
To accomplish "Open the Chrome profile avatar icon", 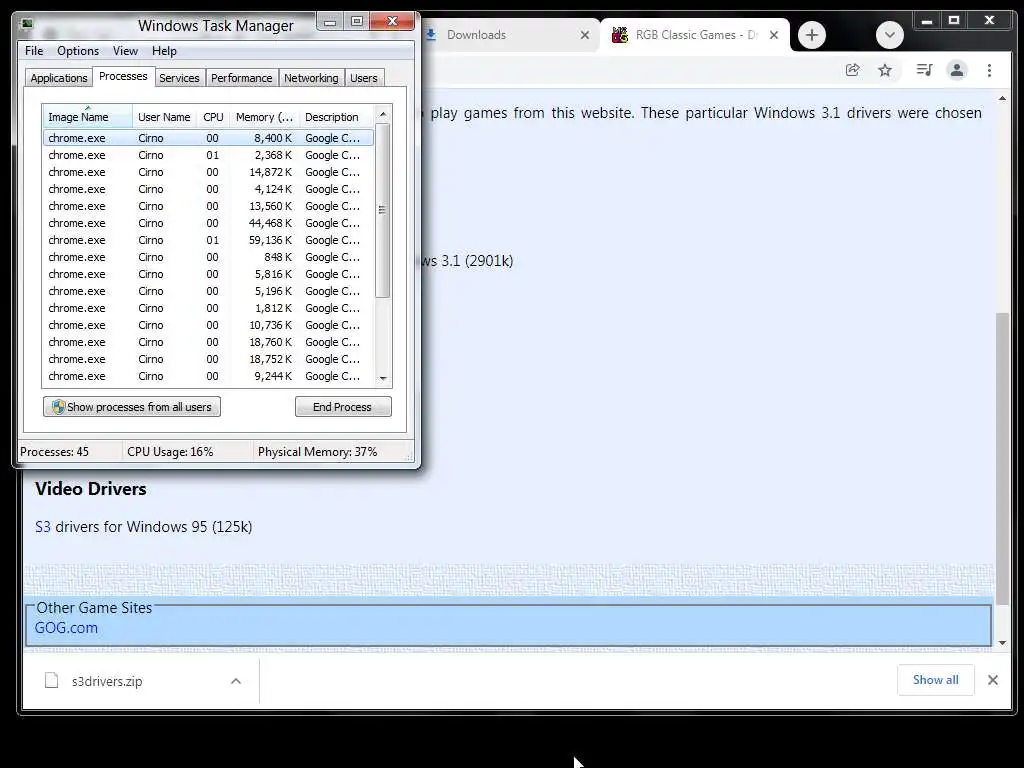I will 957,70.
